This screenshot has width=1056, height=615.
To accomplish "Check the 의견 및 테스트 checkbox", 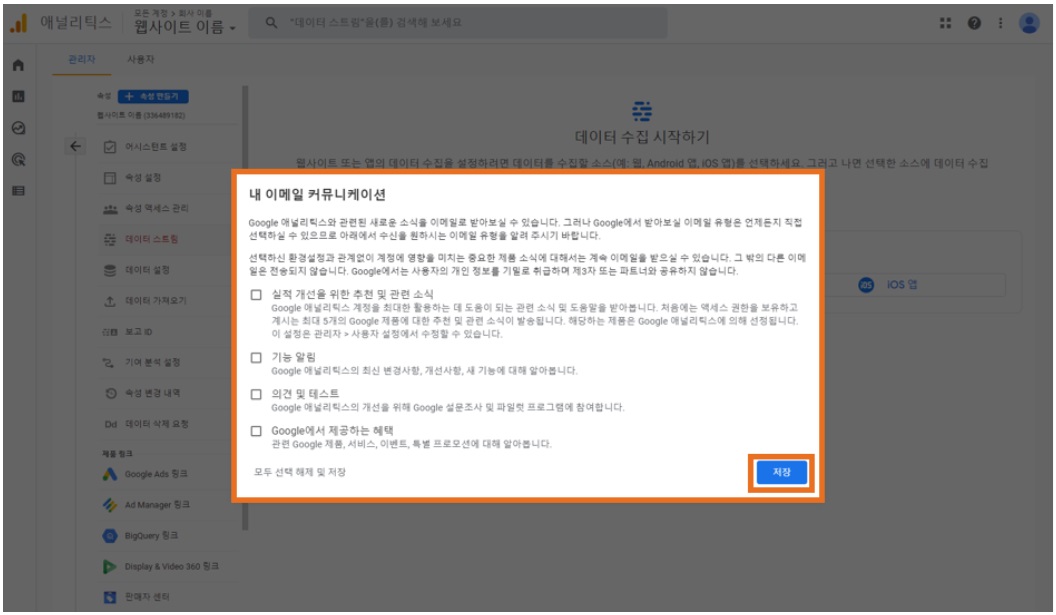I will [x=256, y=394].
